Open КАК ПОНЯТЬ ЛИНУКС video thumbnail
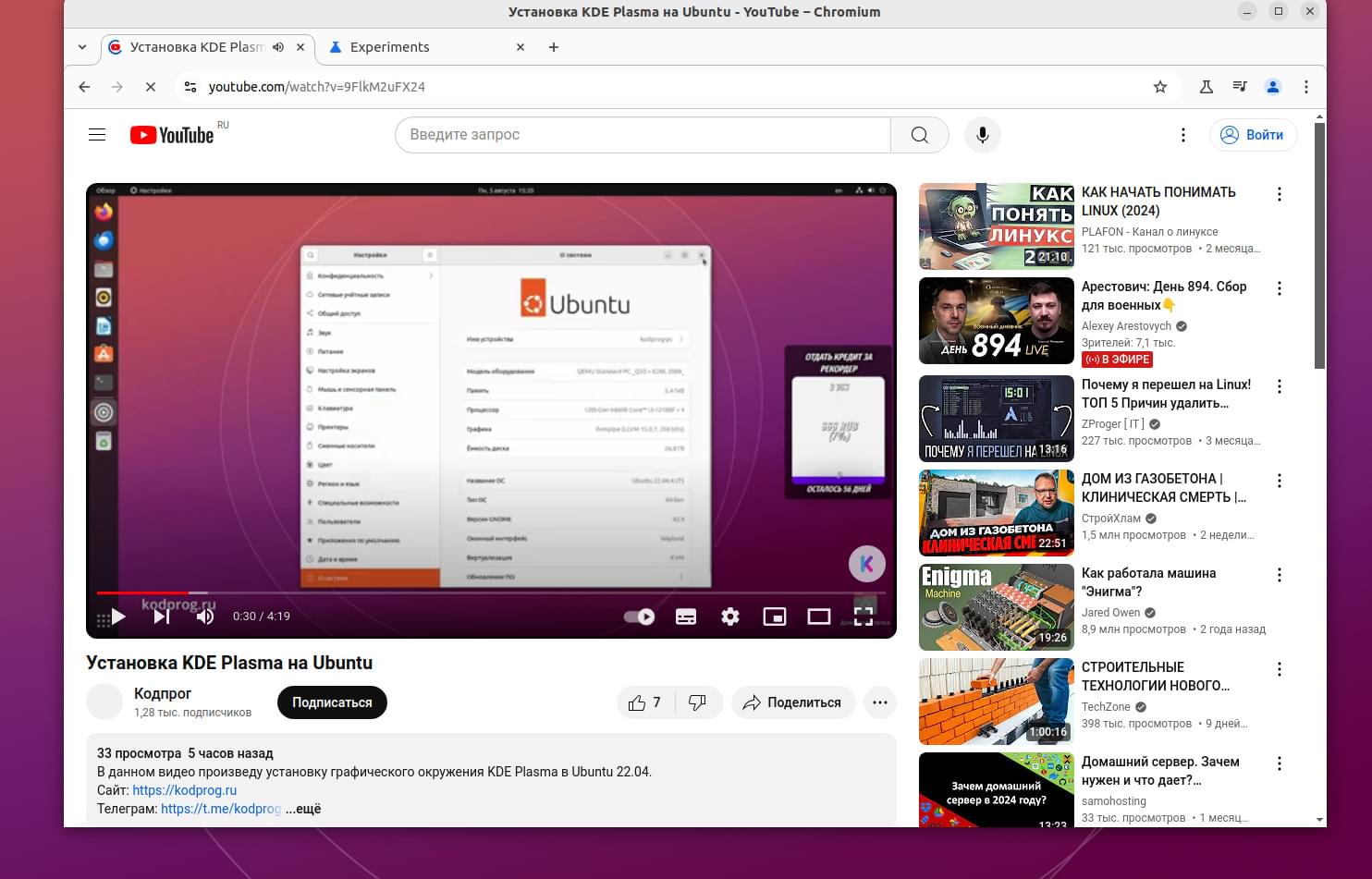Image resolution: width=1372 pixels, height=879 pixels. point(997,226)
